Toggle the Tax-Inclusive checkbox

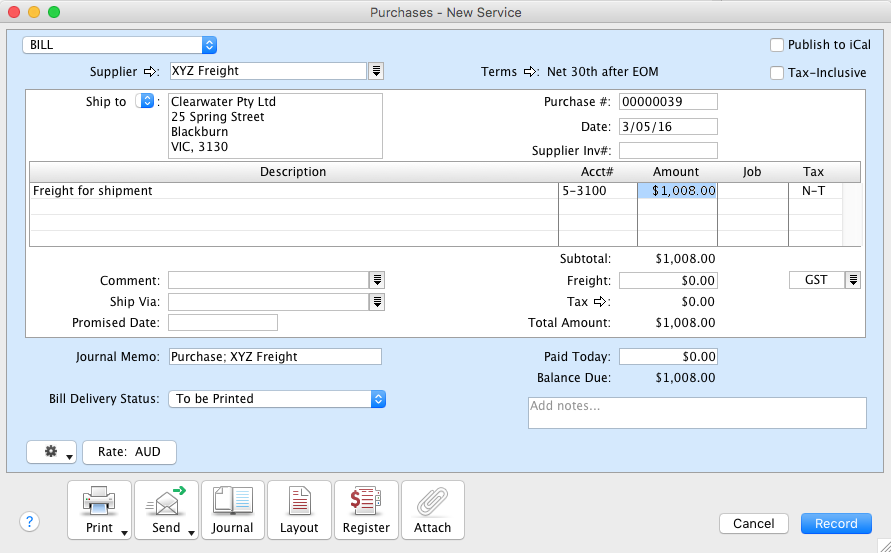777,73
